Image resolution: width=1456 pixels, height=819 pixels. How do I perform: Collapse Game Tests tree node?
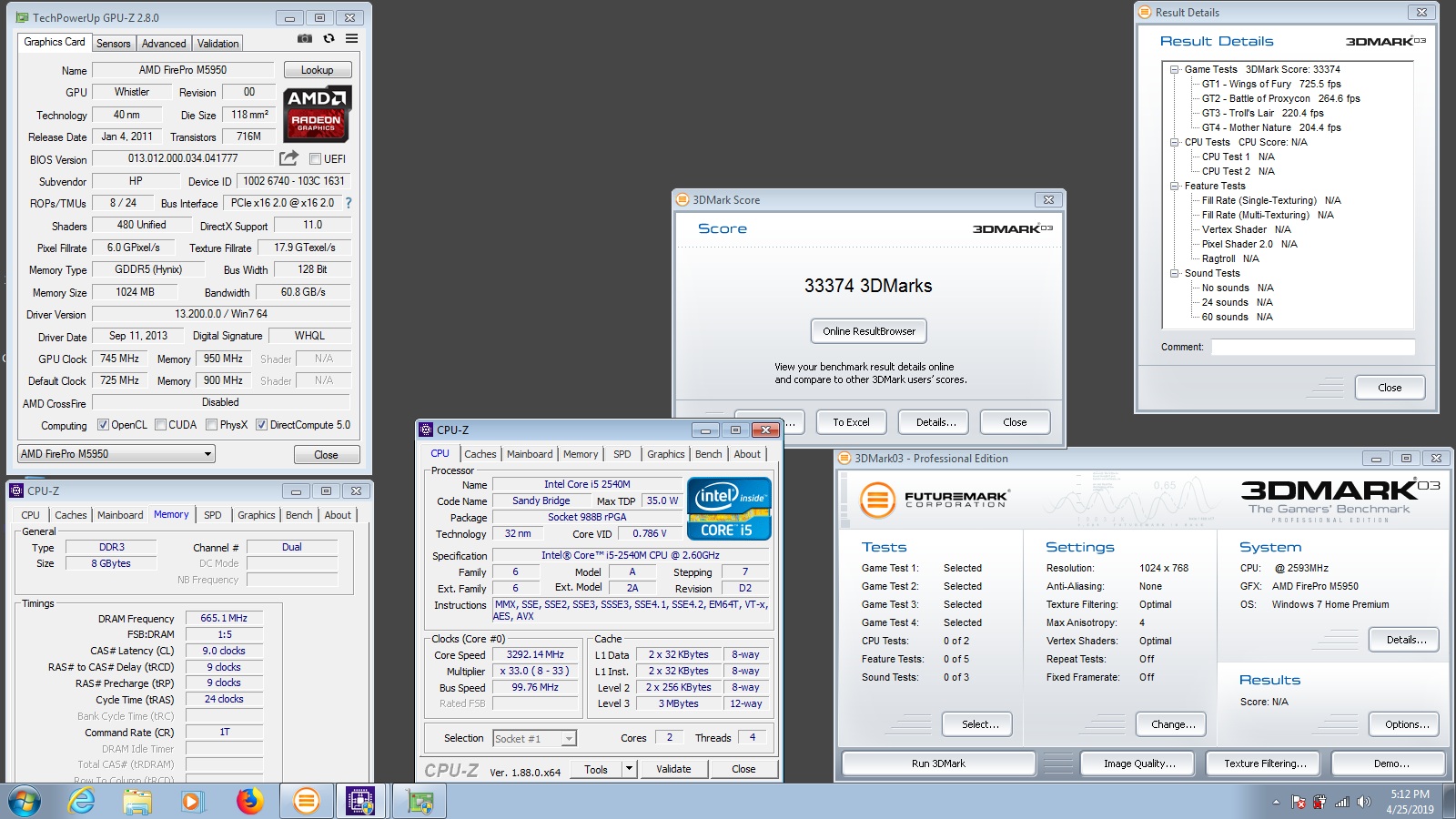point(1175,69)
